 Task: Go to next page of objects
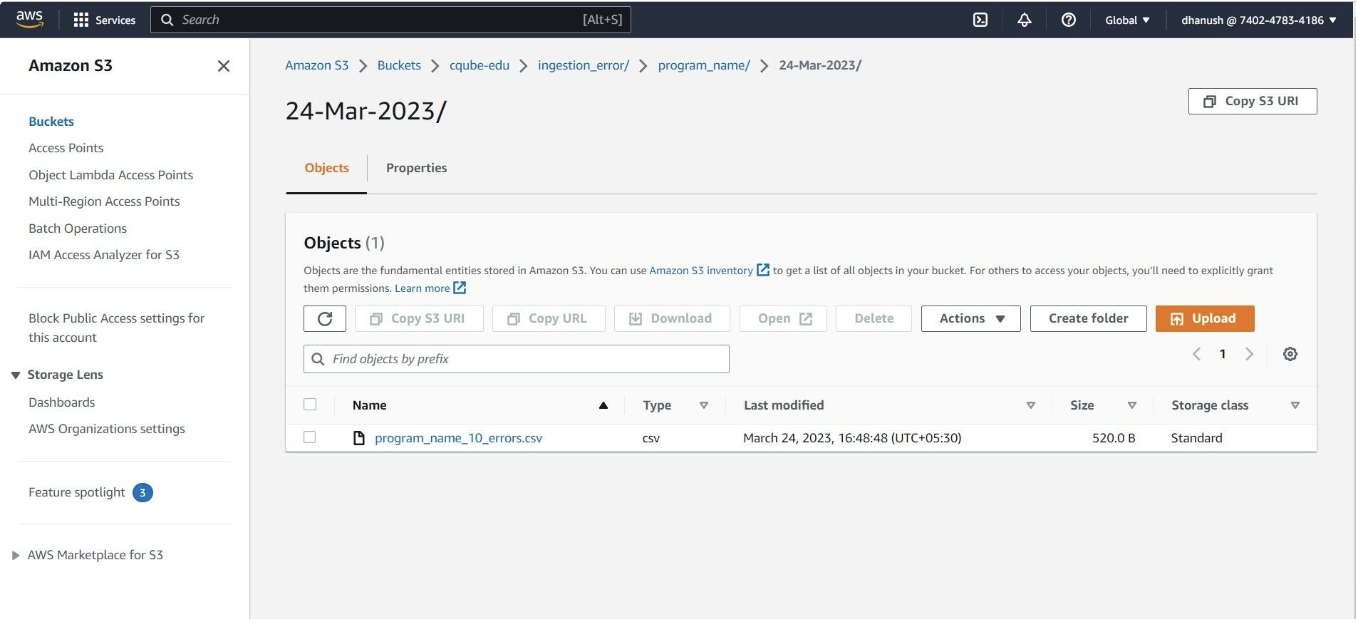point(1249,354)
